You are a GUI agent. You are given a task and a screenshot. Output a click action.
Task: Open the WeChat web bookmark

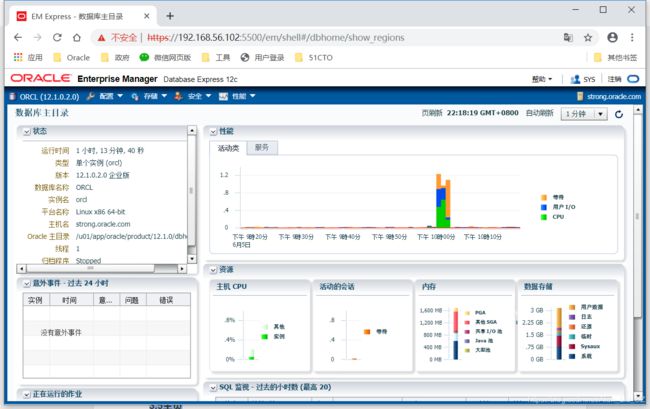coord(165,57)
